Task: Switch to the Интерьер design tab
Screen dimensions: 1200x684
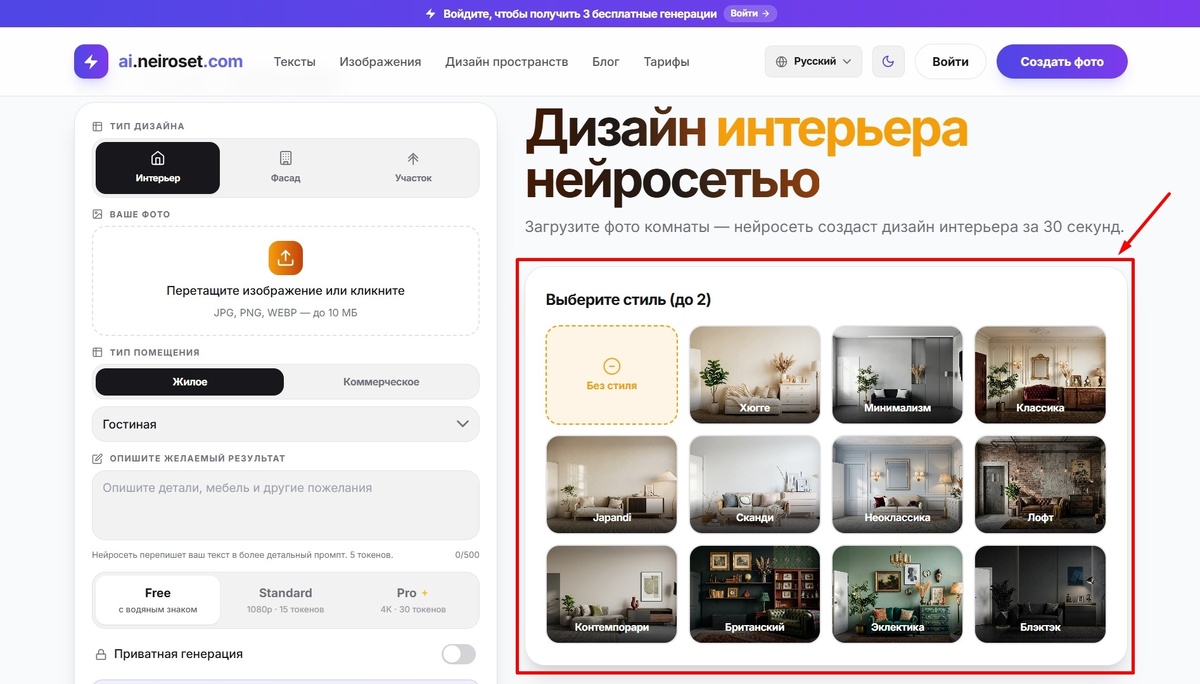Action: (158, 168)
